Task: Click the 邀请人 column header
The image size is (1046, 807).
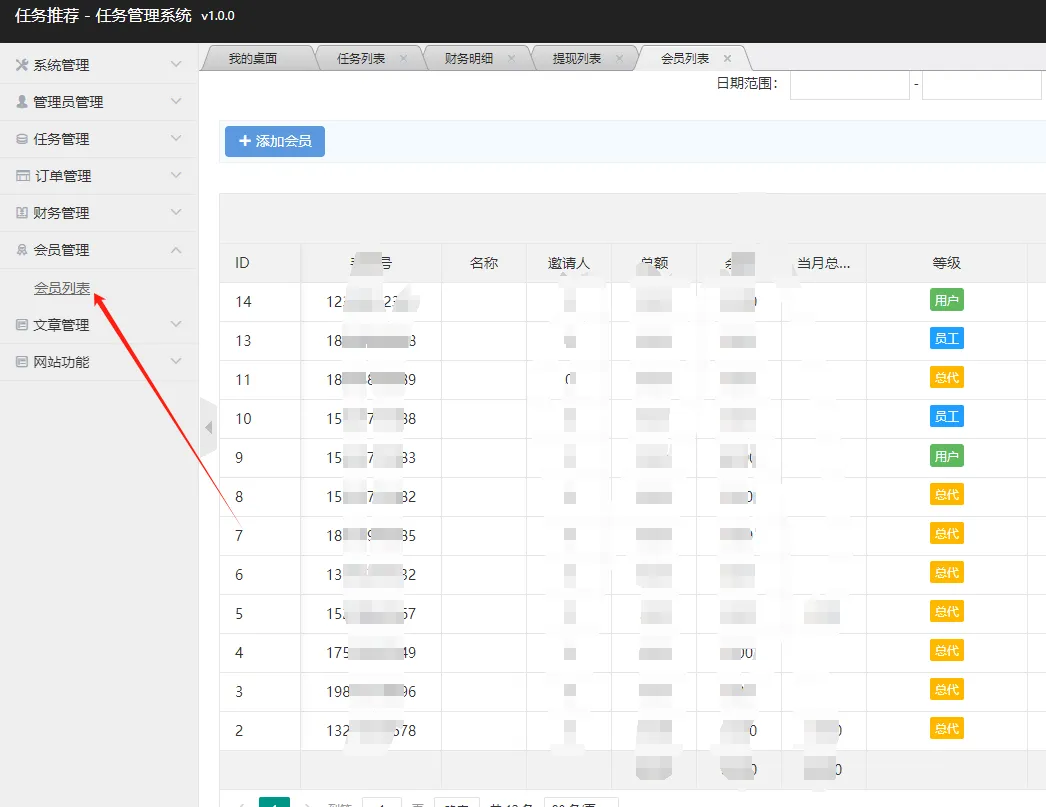Action: [x=568, y=263]
